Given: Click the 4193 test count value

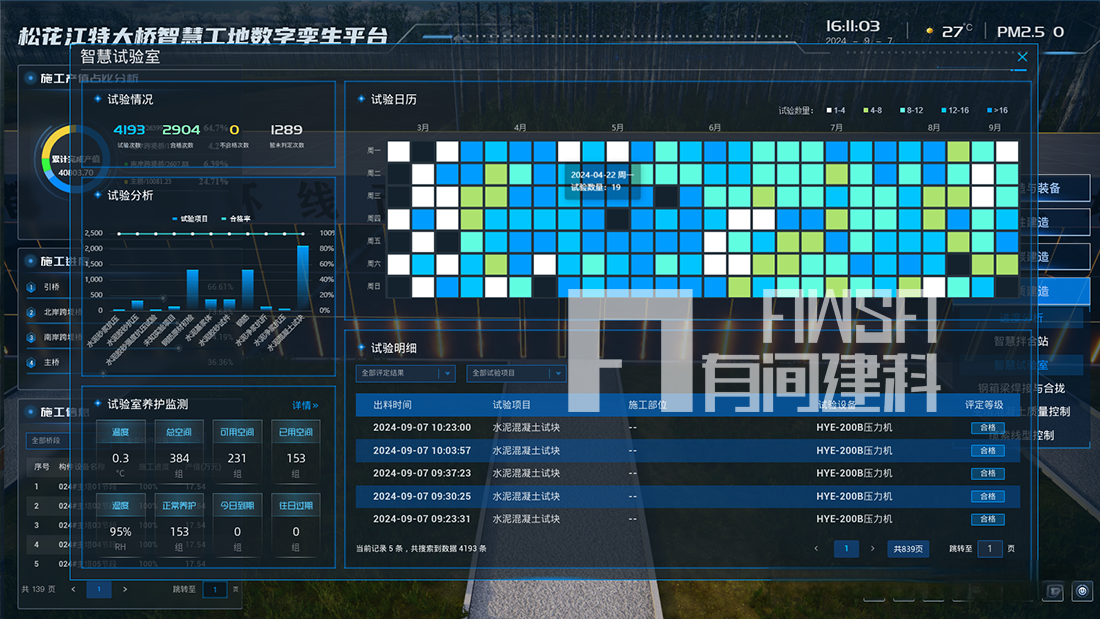Looking at the screenshot, I should click(x=129, y=130).
